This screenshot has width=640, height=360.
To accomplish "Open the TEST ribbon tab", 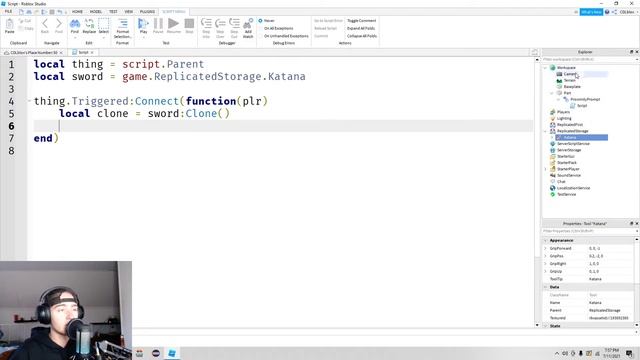I will pos(113,11).
